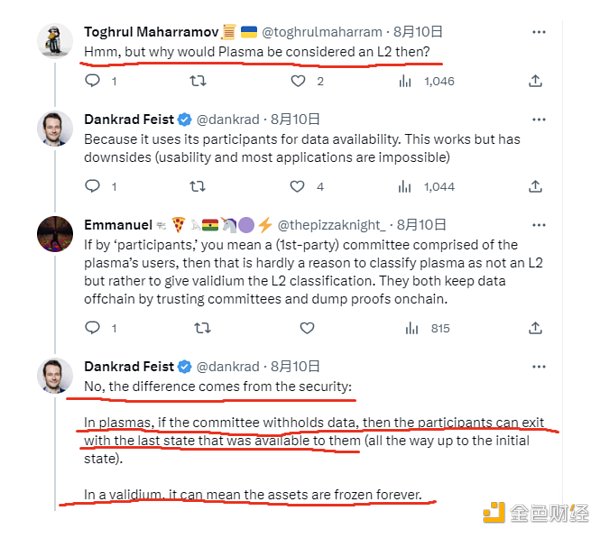
Task: Reply to Dankrad's data availability tweet
Action: click(93, 186)
